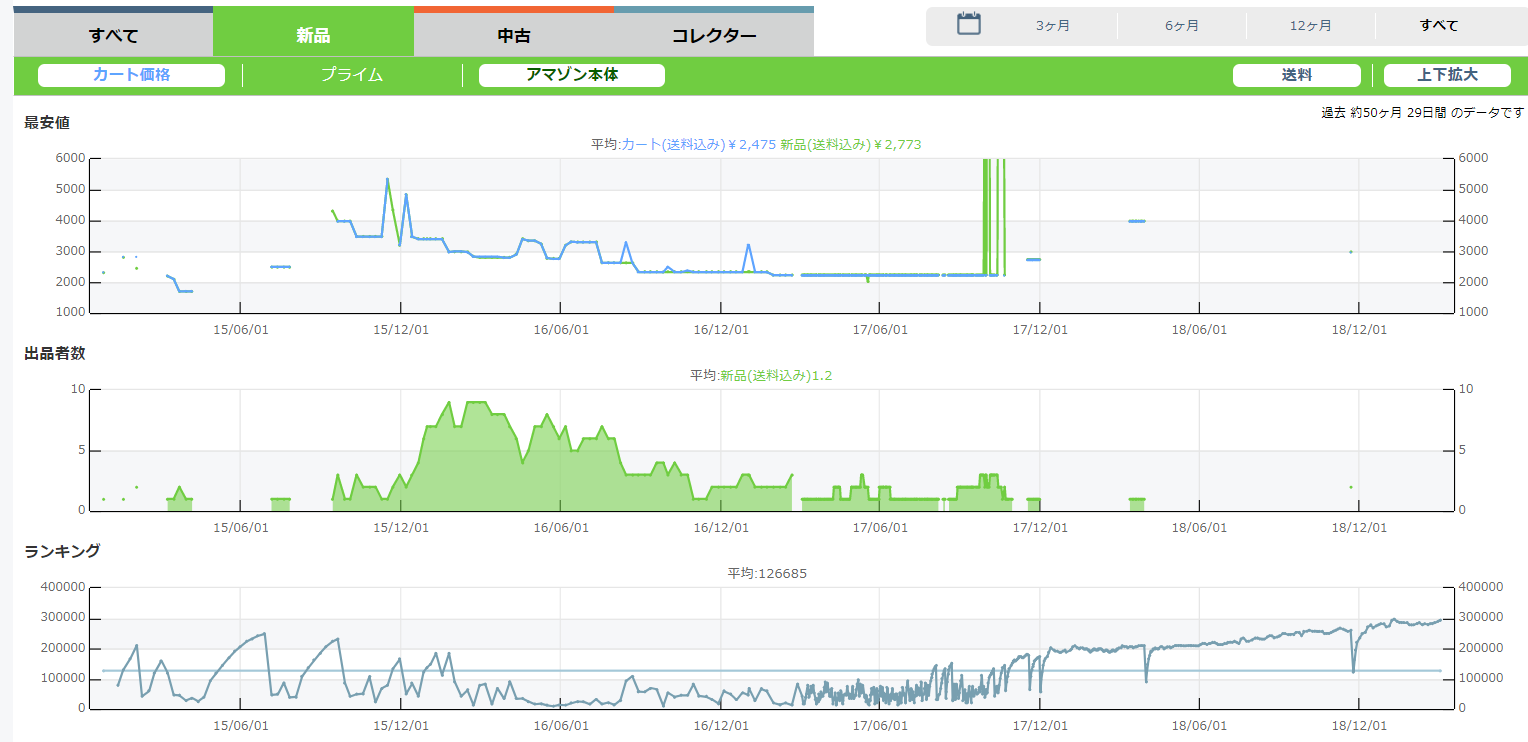This screenshot has width=1528, height=742.
Task: Show すべて period data range
Action: pos(1438,26)
